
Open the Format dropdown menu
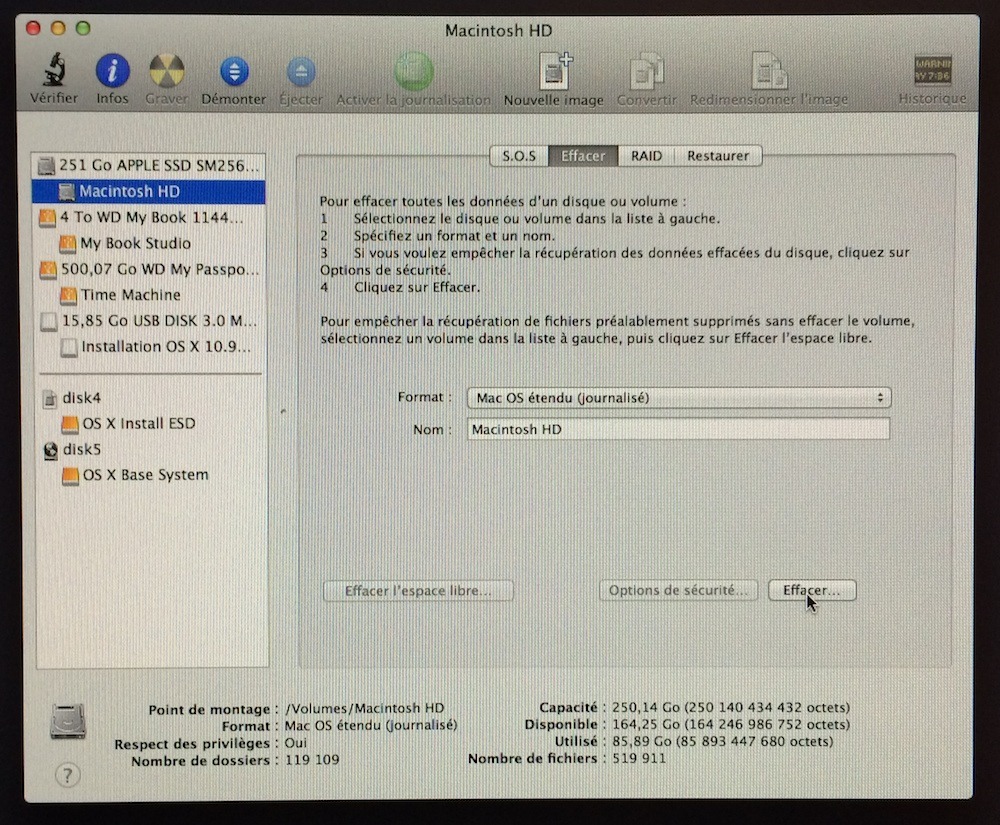(x=679, y=398)
